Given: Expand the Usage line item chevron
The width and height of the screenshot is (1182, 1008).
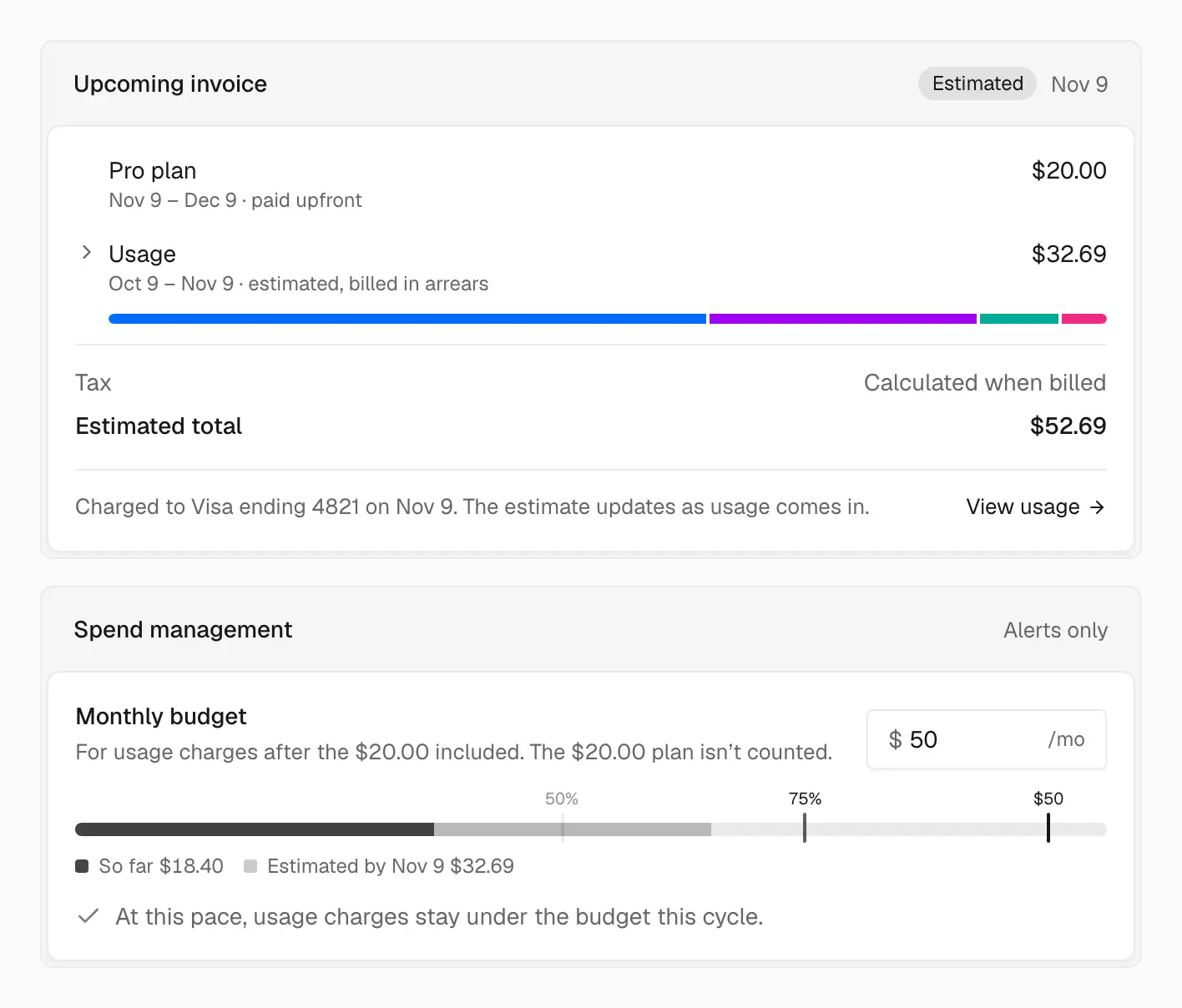Looking at the screenshot, I should pyautogui.click(x=87, y=252).
